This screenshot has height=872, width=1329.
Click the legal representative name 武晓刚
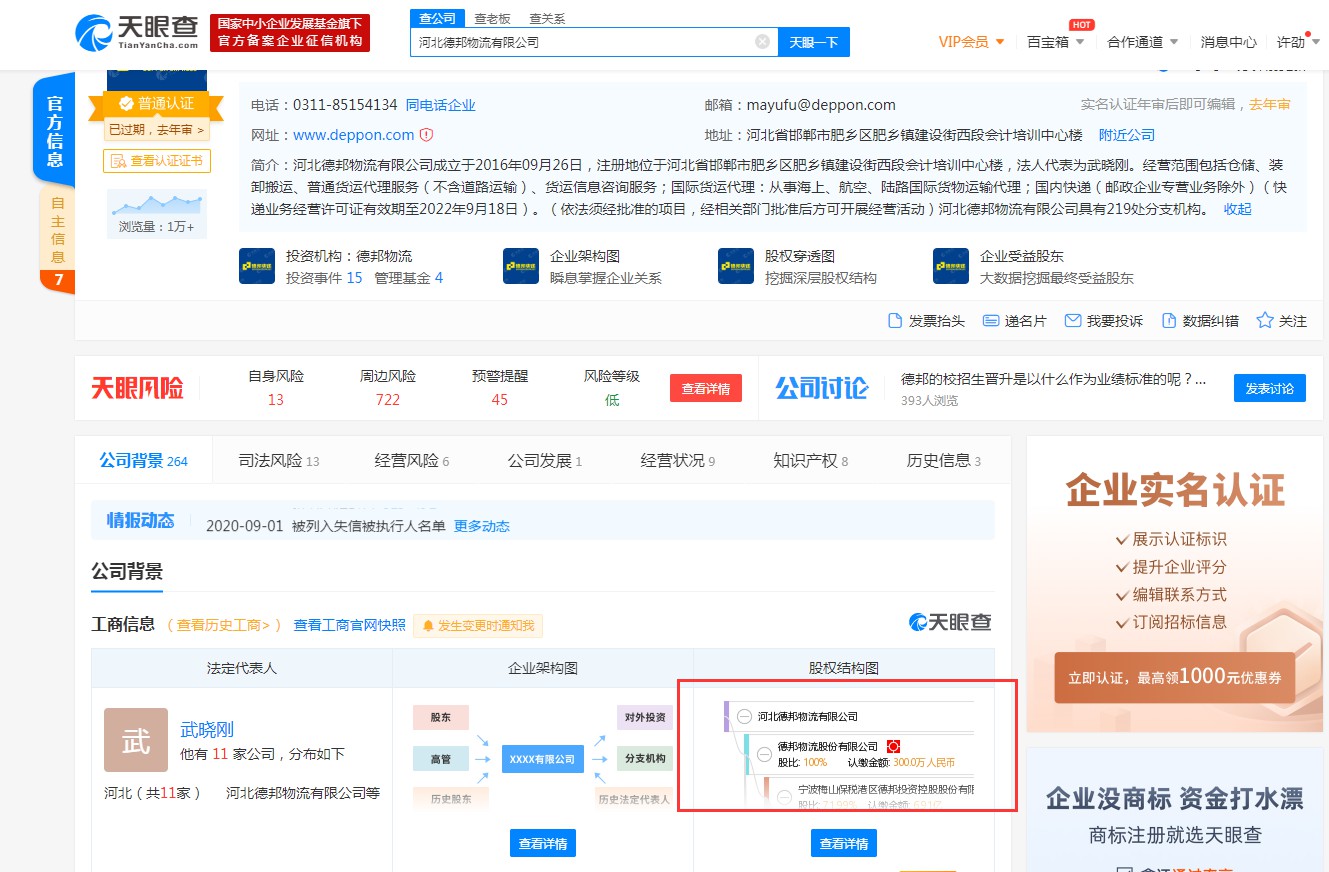pos(207,730)
